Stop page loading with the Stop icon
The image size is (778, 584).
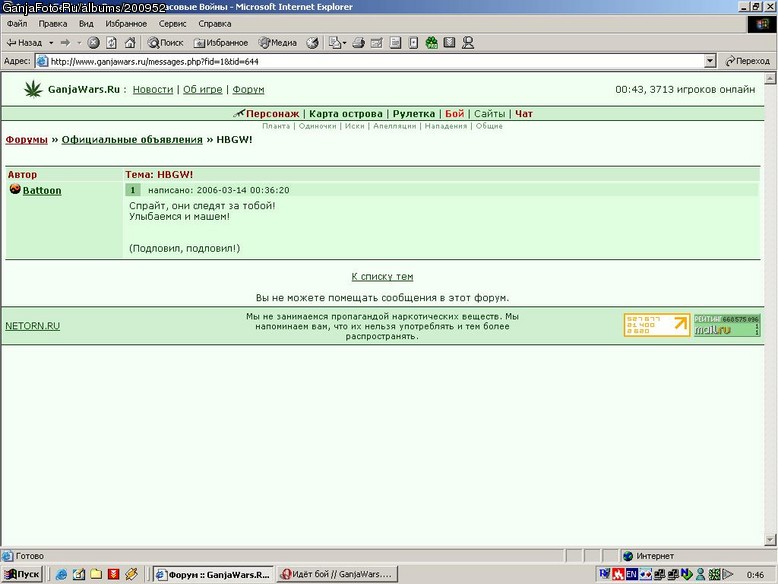[93, 43]
